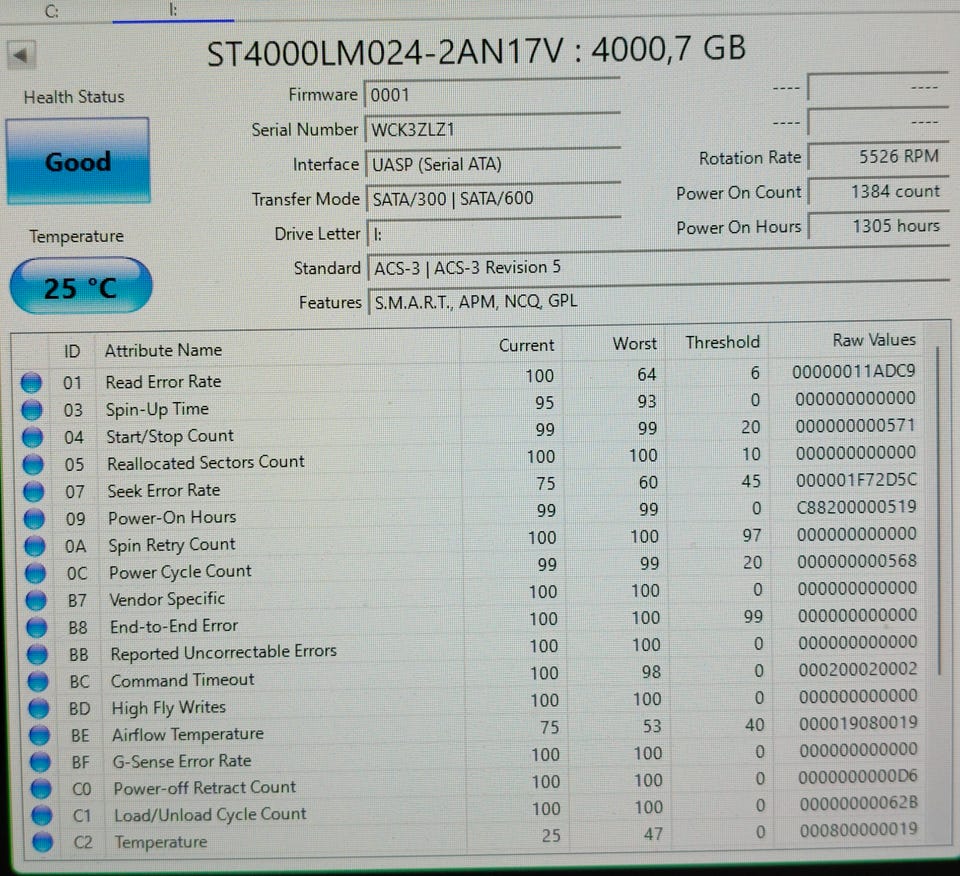Select the Command Timeout attribute name
The height and width of the screenshot is (876, 960).
pyautogui.click(x=182, y=680)
